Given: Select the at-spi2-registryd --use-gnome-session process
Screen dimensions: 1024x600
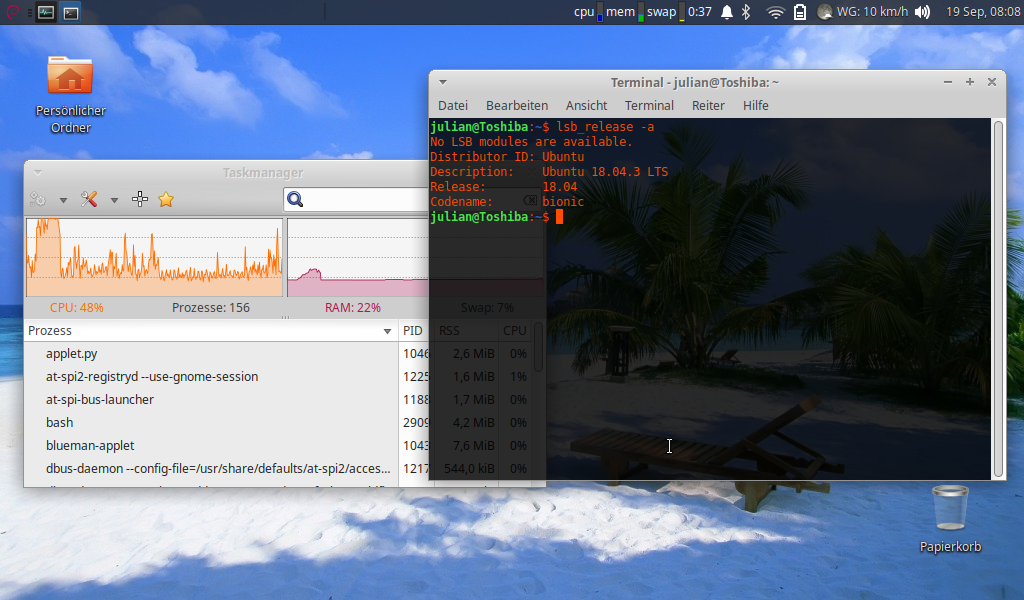Looking at the screenshot, I should pyautogui.click(x=278, y=376).
